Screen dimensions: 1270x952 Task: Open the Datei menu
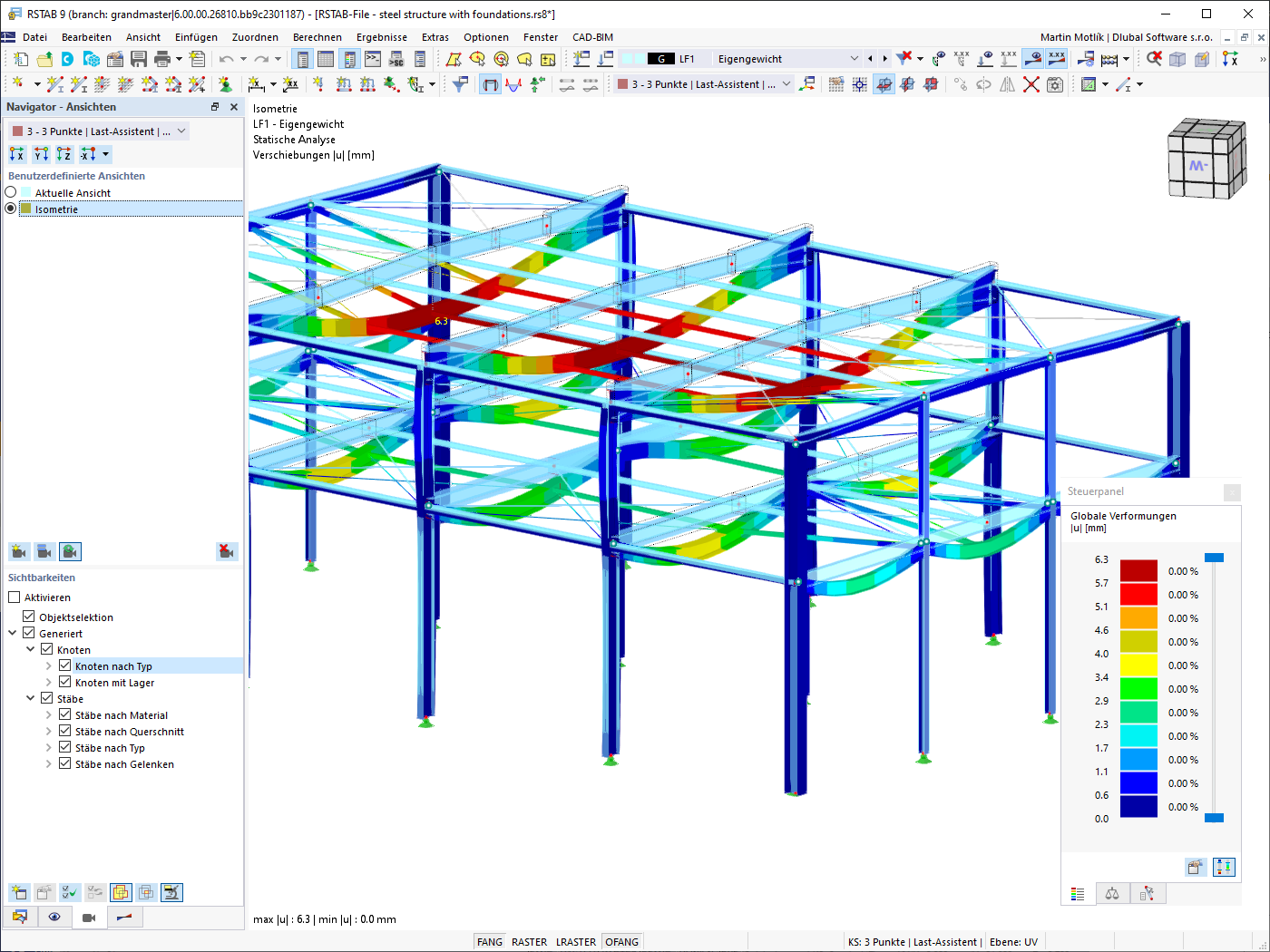click(x=35, y=37)
